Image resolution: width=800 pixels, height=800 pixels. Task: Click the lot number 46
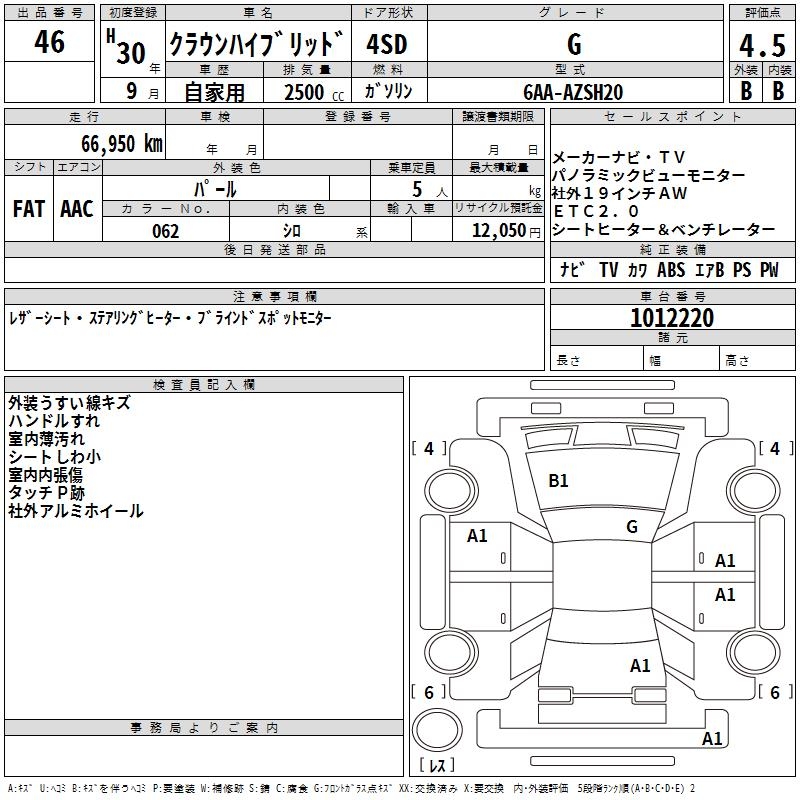click(x=49, y=42)
